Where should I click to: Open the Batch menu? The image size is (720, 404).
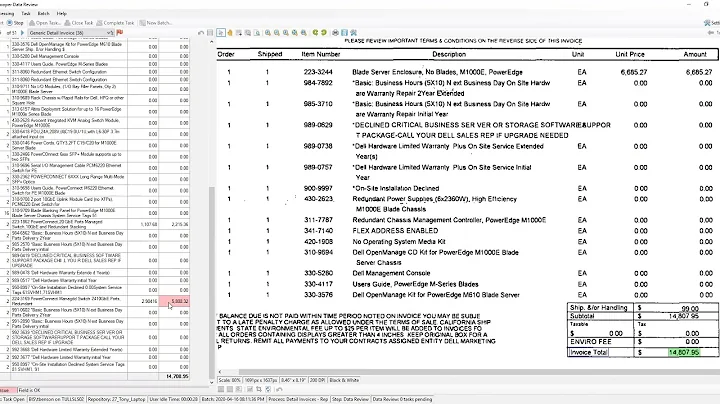tap(43, 13)
